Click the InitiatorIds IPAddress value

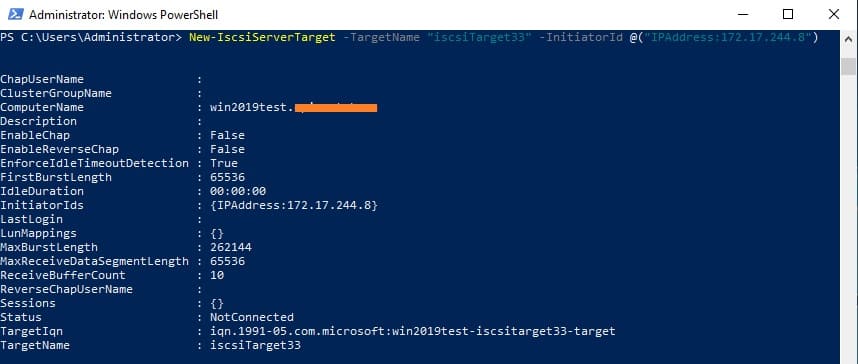click(293, 205)
